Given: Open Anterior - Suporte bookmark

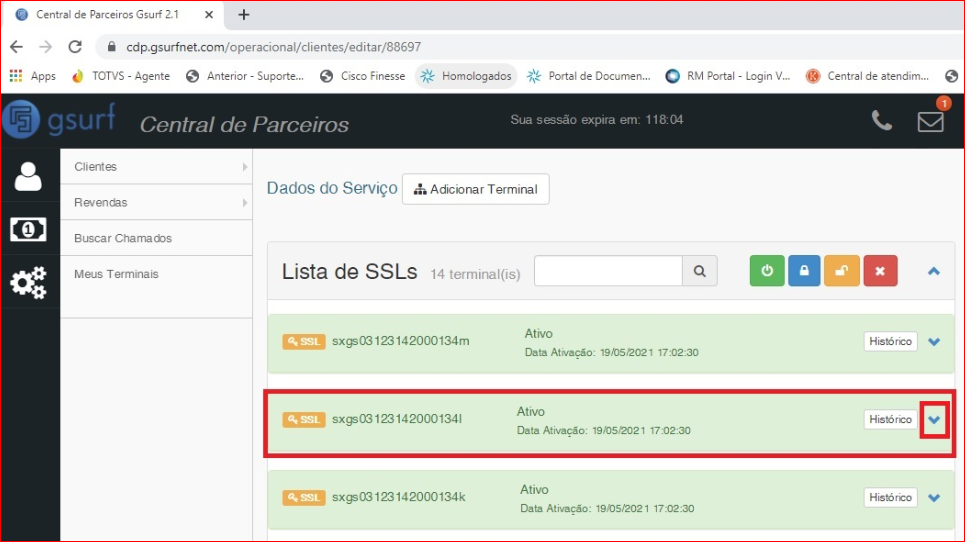Looking at the screenshot, I should (x=246, y=76).
